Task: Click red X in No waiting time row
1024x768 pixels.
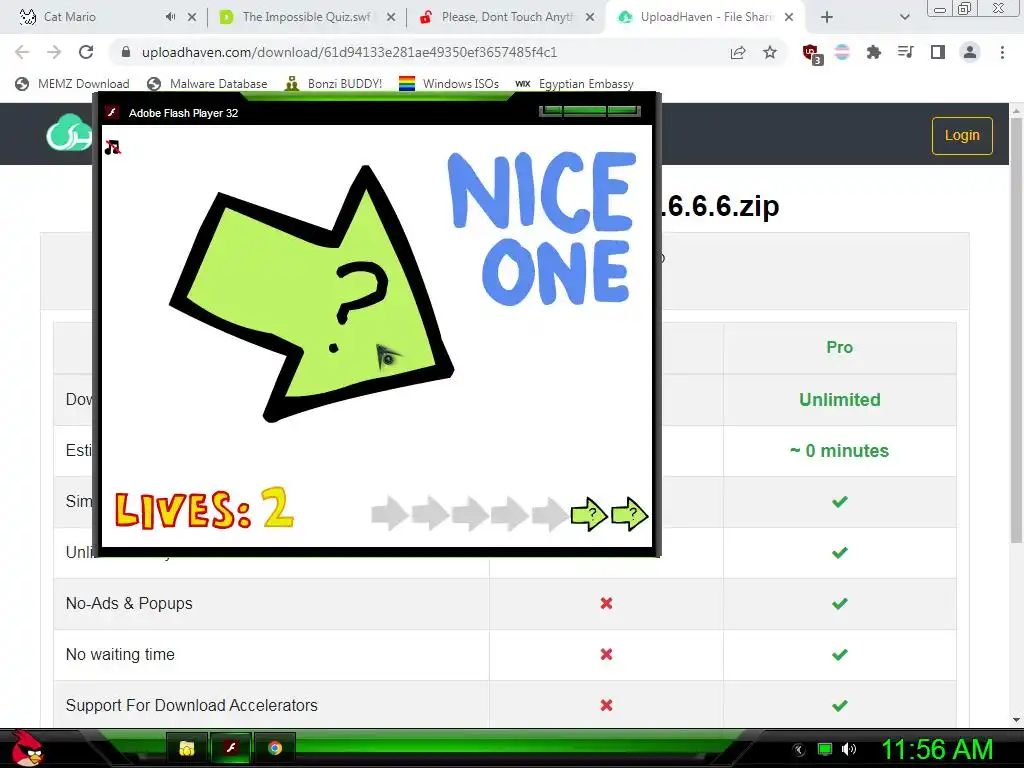Action: [x=606, y=654]
